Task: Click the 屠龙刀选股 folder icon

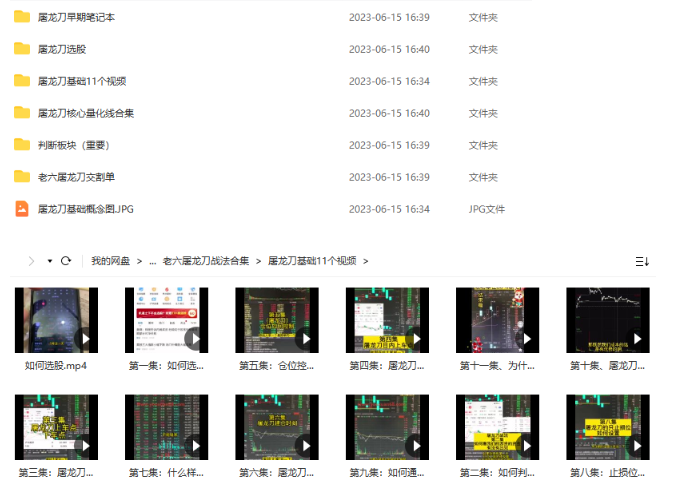Action: 22,49
